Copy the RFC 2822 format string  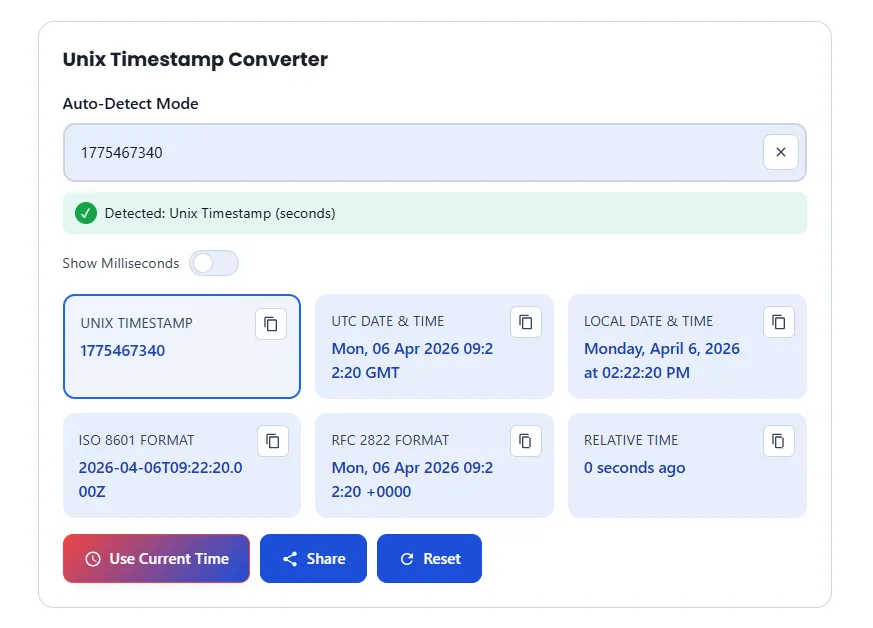(526, 441)
